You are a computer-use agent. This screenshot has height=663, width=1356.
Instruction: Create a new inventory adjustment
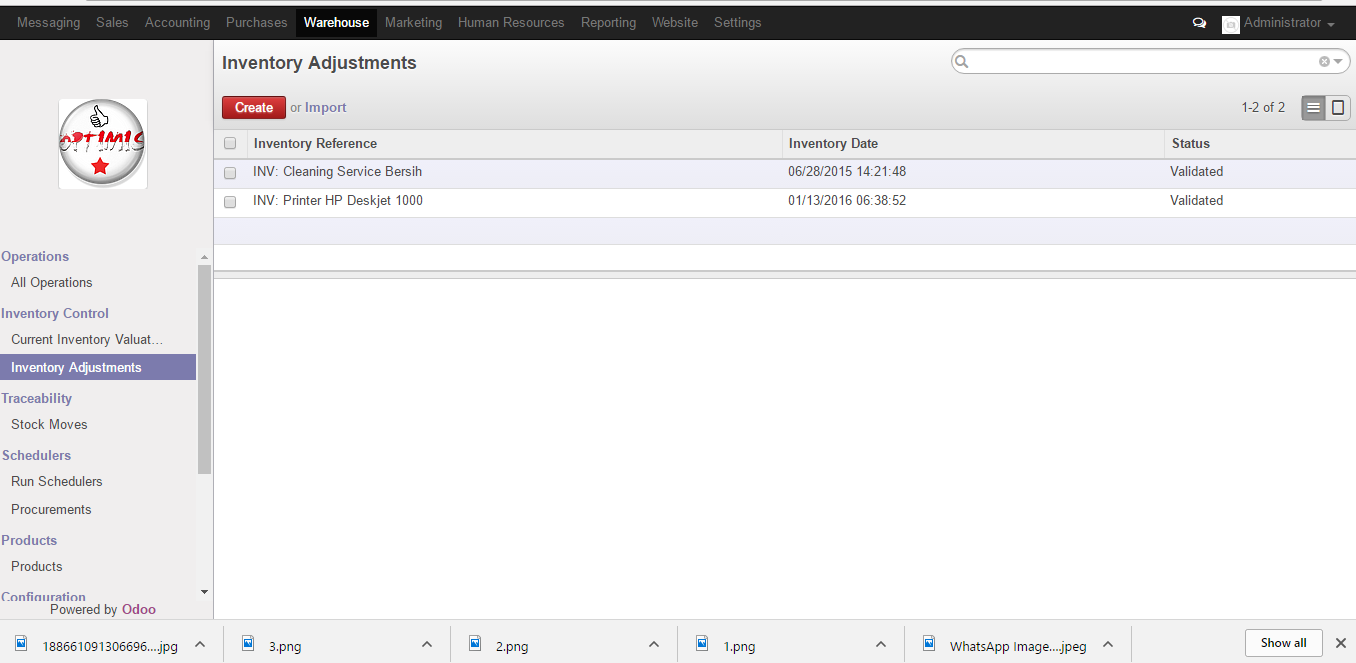(x=254, y=107)
